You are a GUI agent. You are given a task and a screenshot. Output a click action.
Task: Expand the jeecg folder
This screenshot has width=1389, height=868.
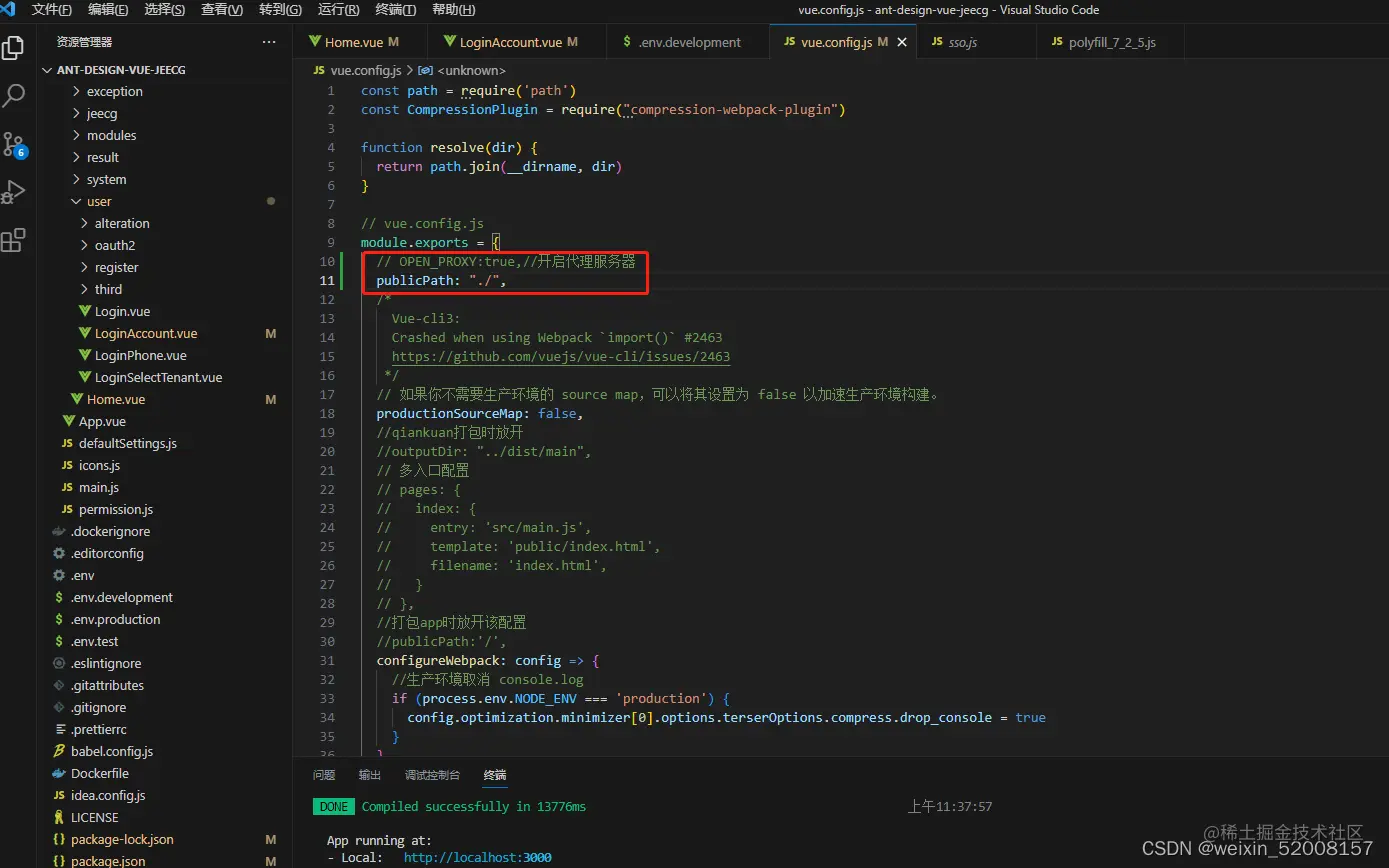77,113
